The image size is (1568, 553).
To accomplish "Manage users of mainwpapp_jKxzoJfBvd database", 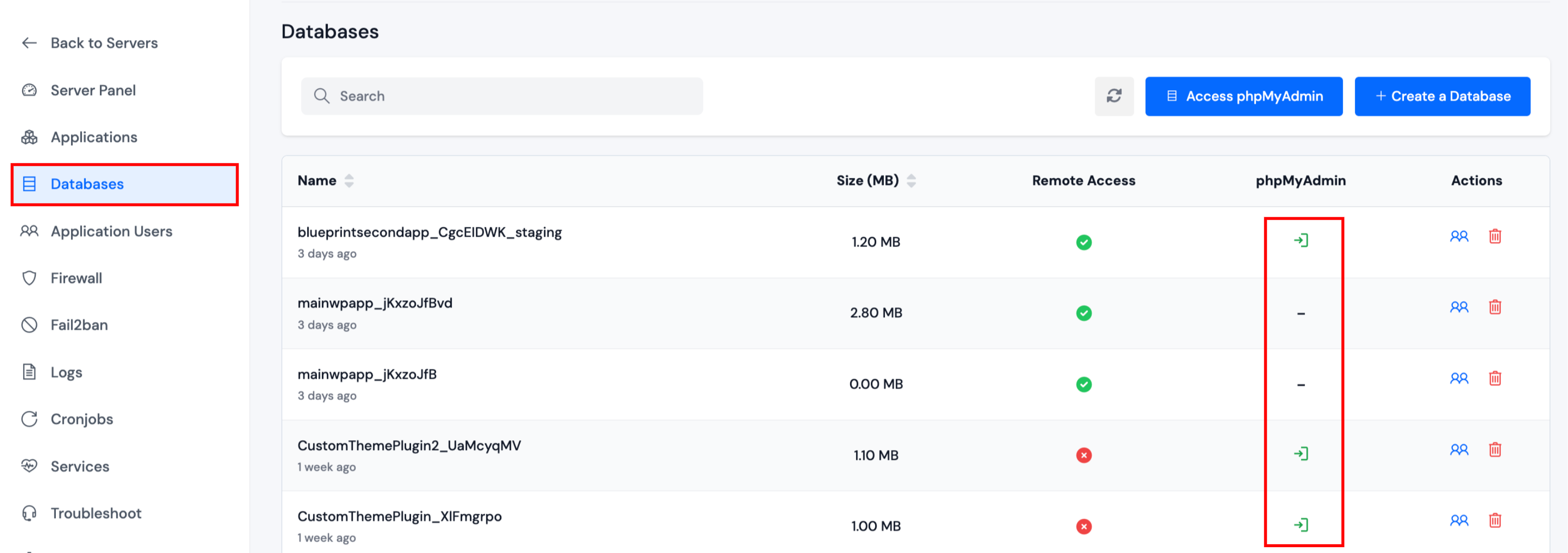I will click(1459, 307).
